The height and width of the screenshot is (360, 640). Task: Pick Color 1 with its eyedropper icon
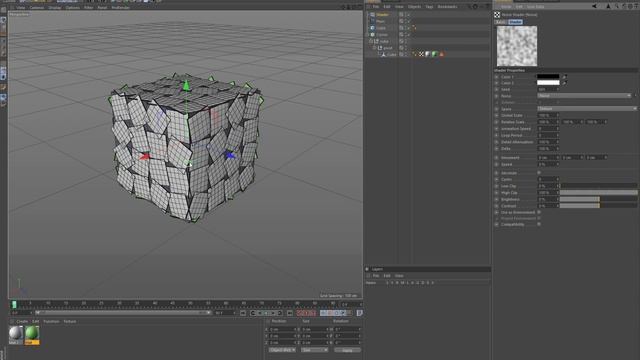point(564,76)
